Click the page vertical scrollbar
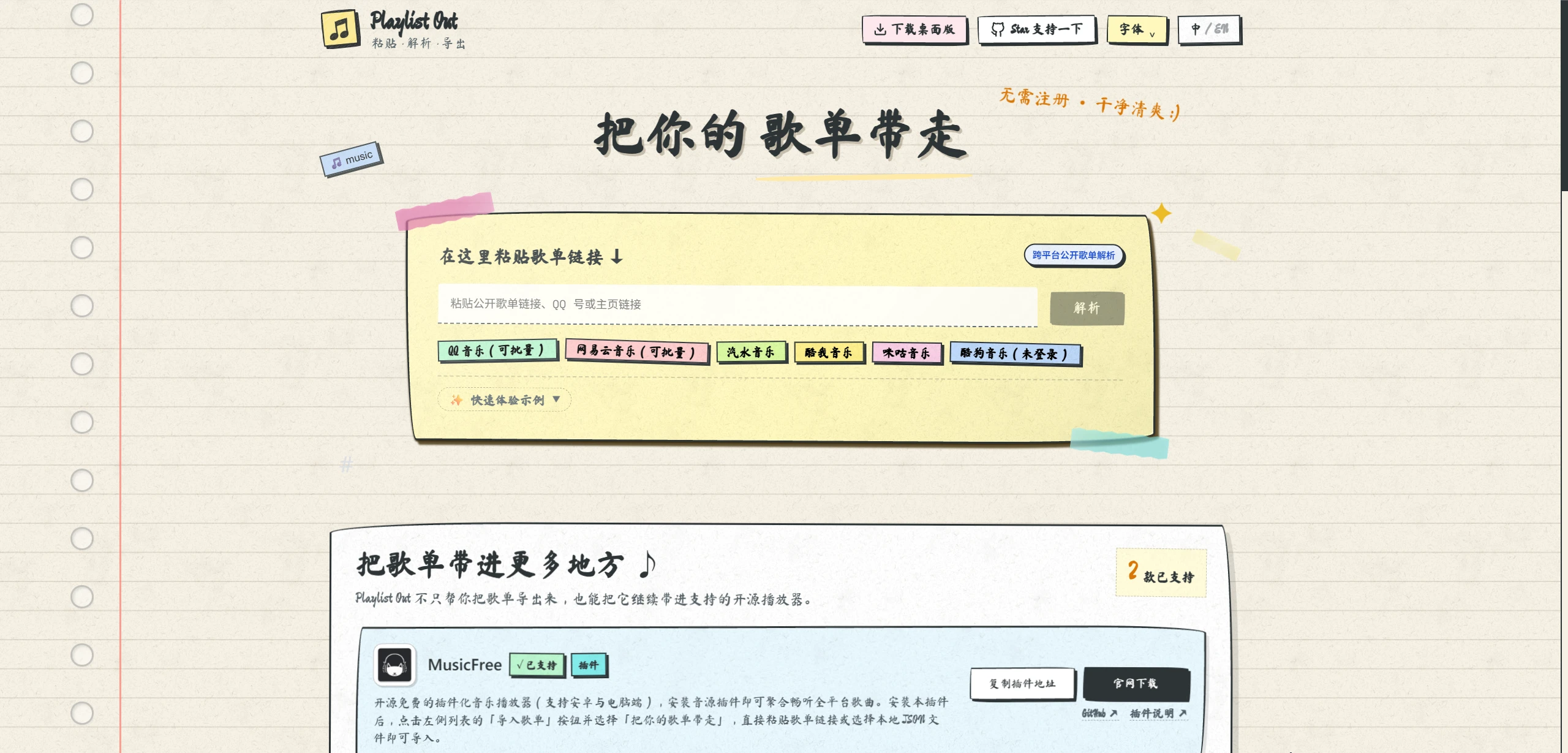 click(1564, 95)
